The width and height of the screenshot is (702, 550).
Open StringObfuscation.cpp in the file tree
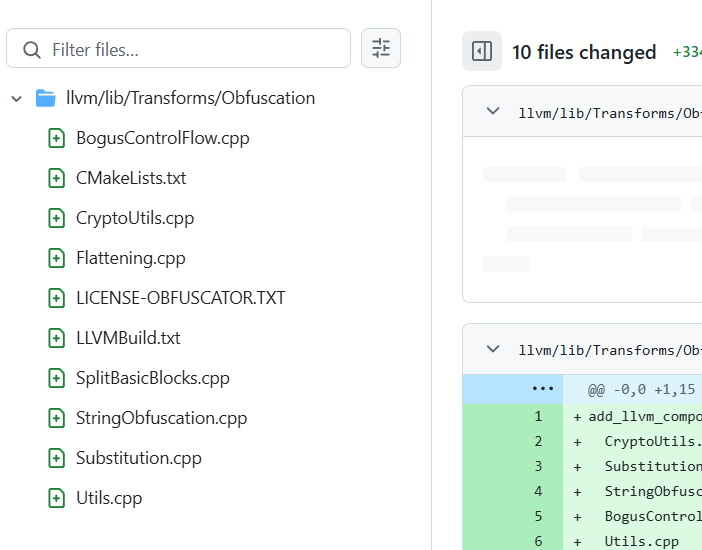tap(162, 418)
